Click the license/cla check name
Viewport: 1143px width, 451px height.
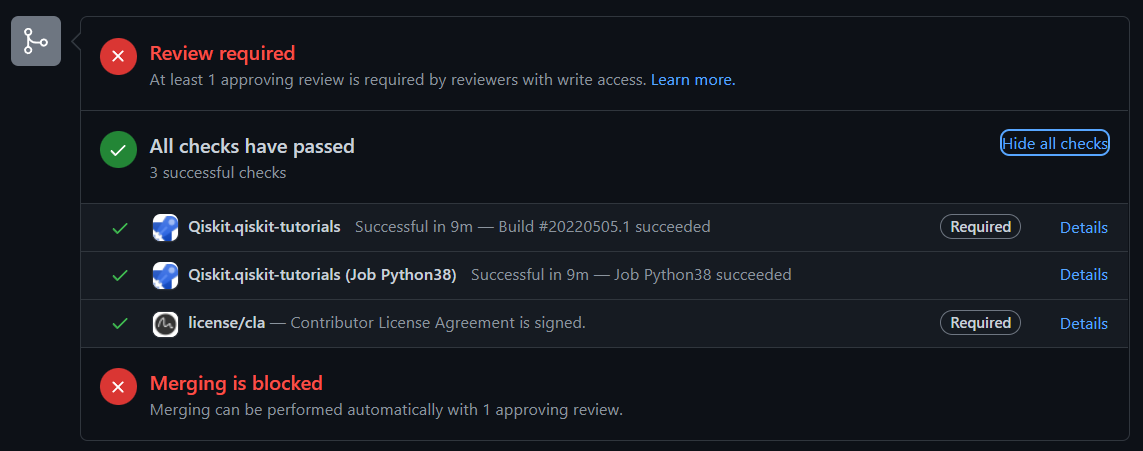pyautogui.click(x=227, y=323)
